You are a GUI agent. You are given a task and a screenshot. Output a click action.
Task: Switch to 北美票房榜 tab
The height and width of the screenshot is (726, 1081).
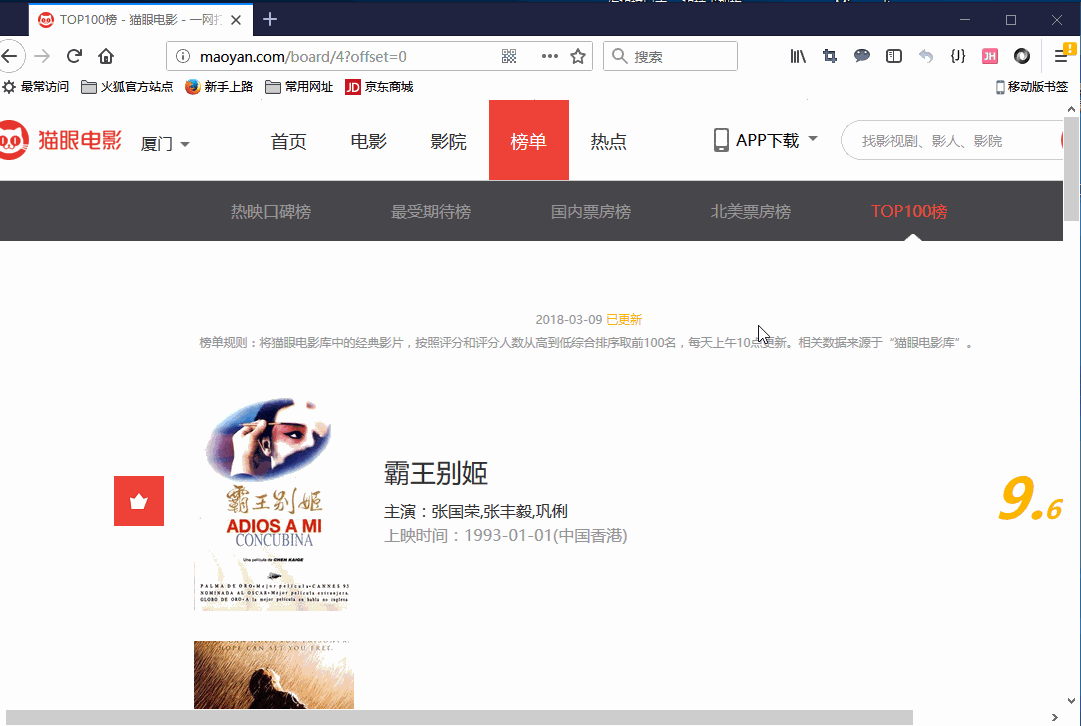click(751, 212)
